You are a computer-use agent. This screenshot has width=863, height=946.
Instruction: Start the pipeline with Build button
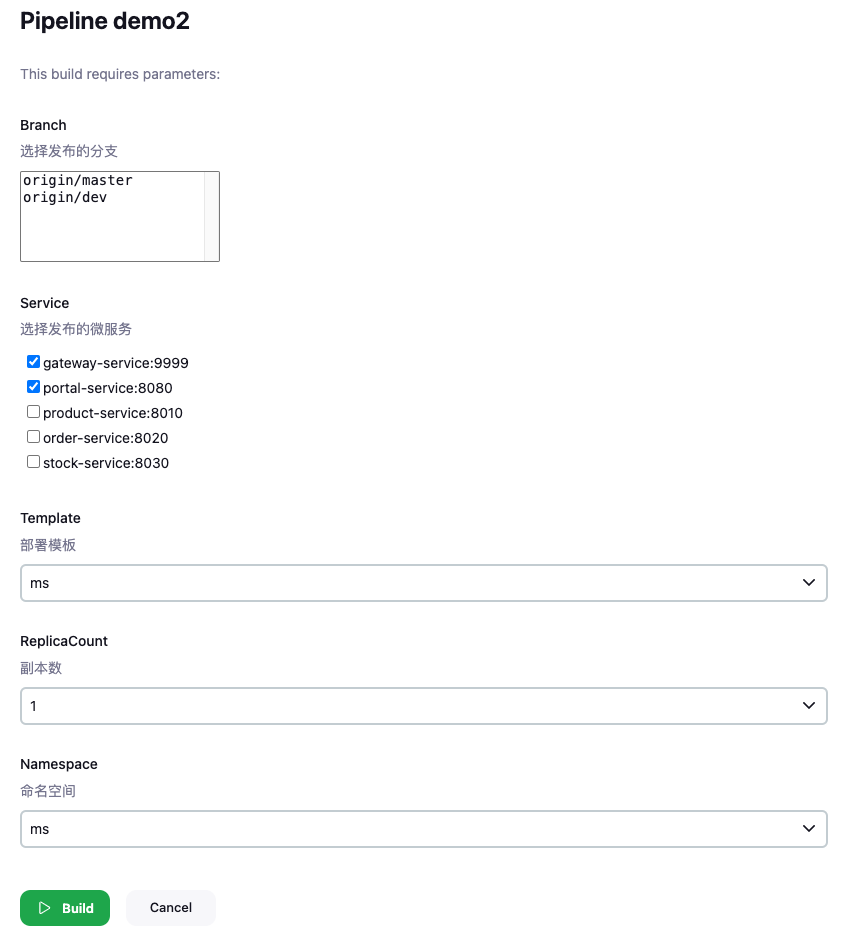point(65,907)
